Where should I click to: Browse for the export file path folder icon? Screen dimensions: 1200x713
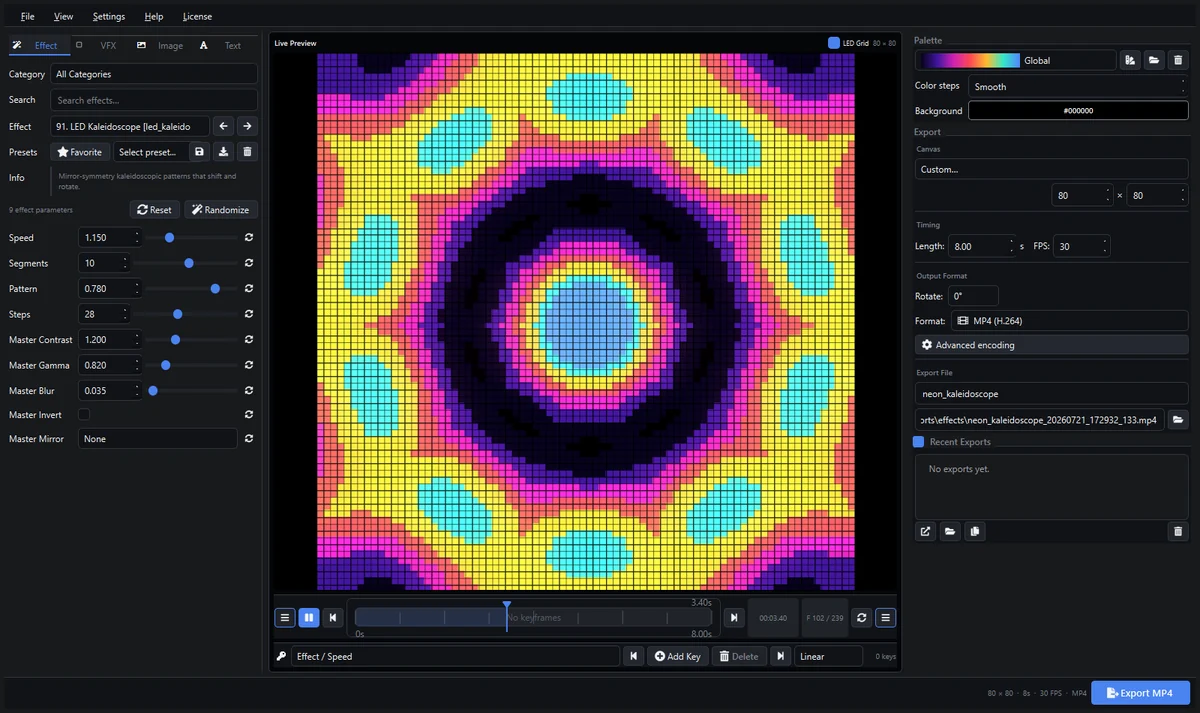point(1178,420)
